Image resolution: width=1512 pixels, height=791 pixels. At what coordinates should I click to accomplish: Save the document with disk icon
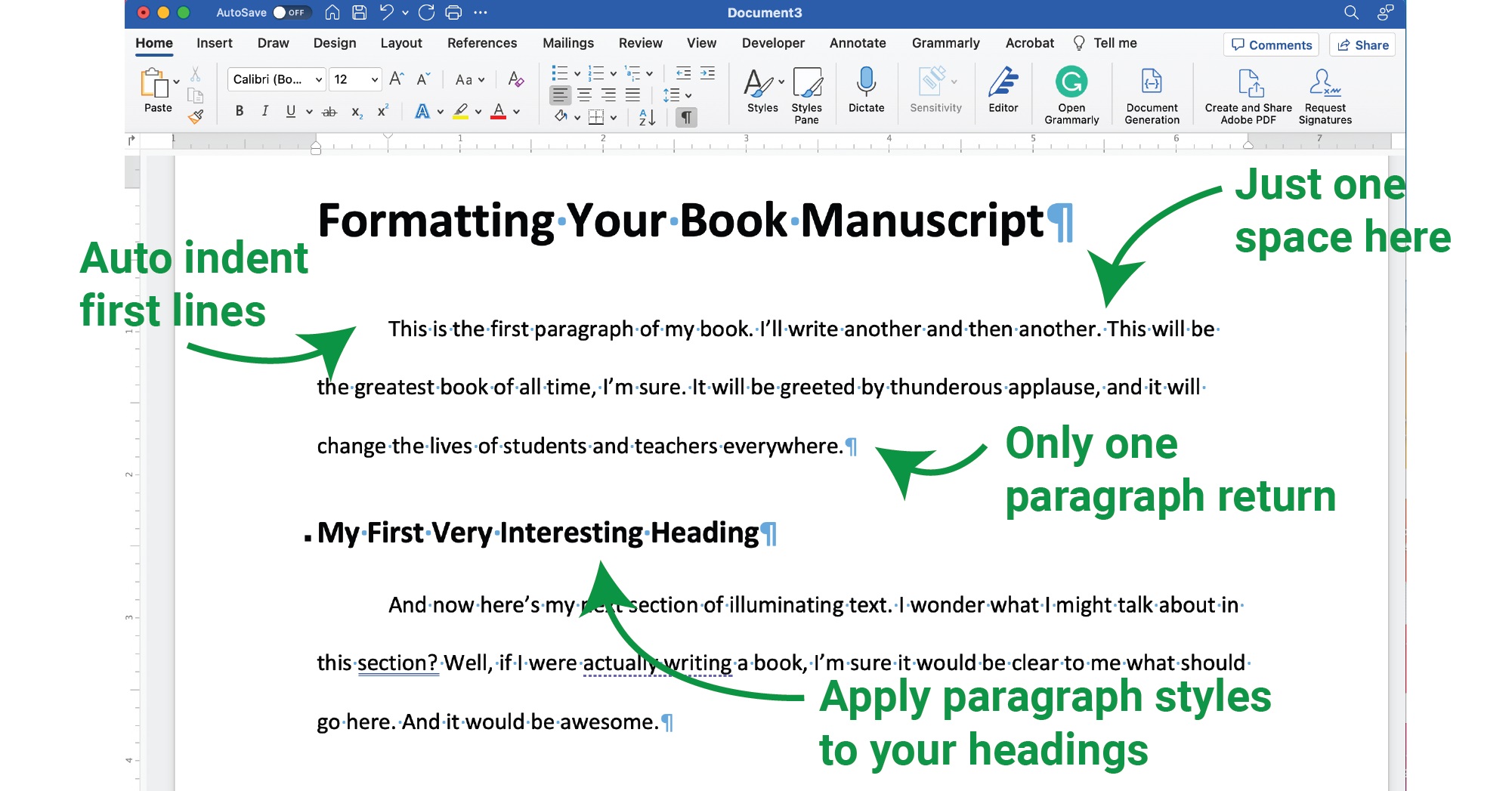(x=360, y=13)
